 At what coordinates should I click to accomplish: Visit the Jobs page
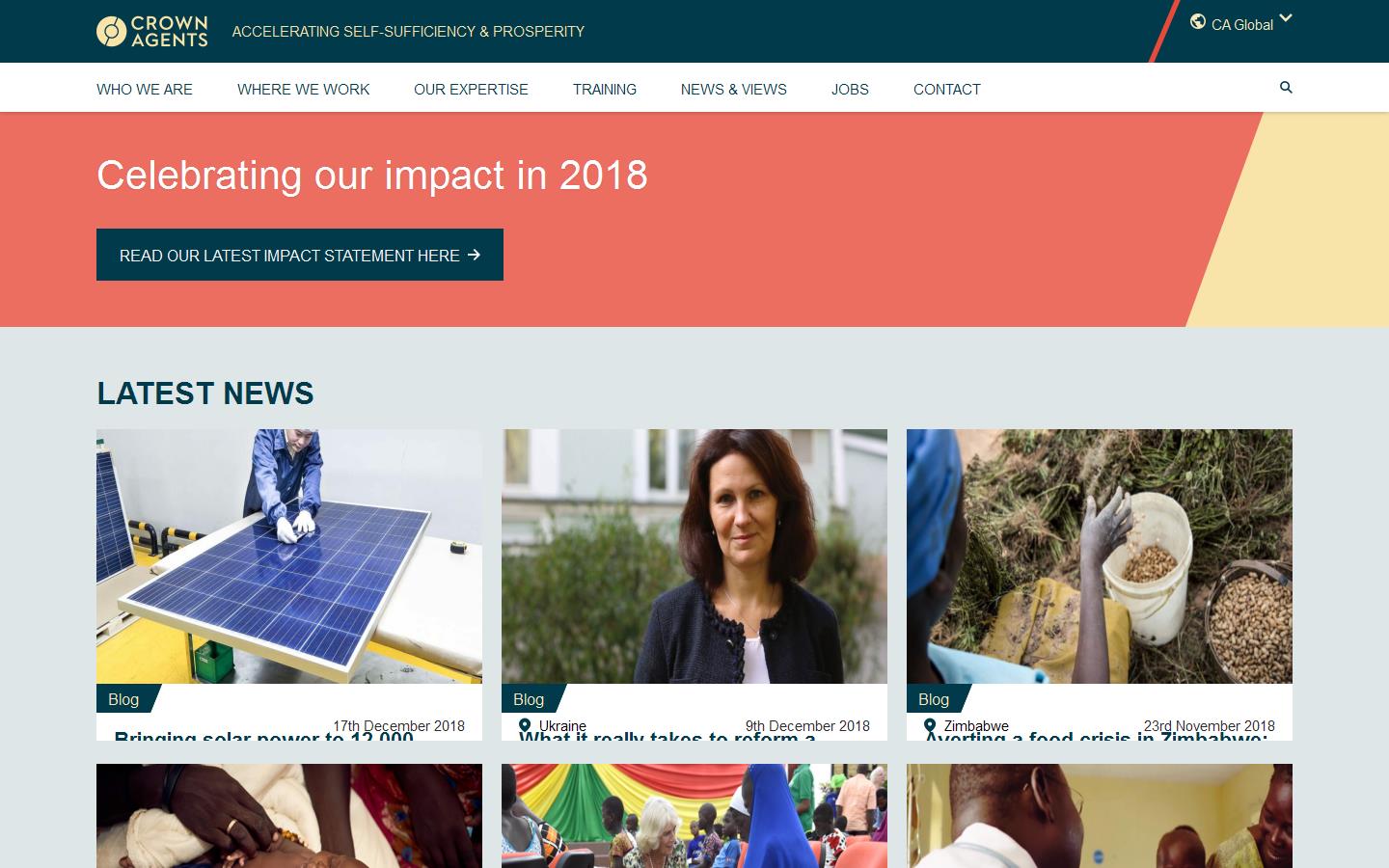tap(850, 89)
